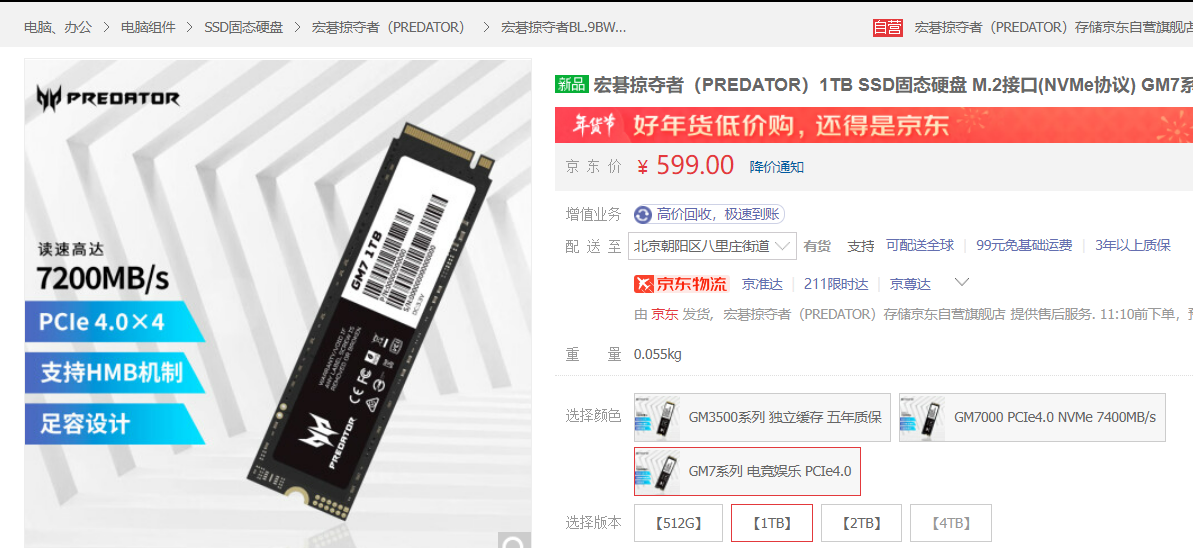Click the 高价回收 recycle icon
Screen dimensions: 1193x548
click(x=643, y=215)
